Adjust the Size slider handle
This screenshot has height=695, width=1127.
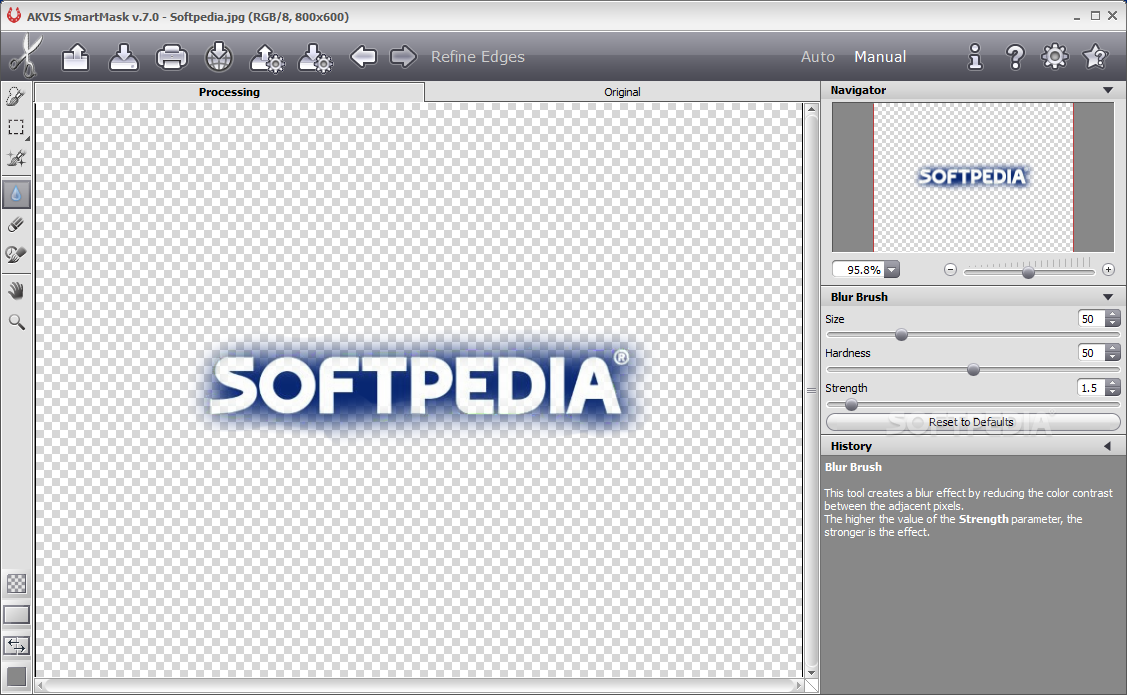[x=901, y=335]
